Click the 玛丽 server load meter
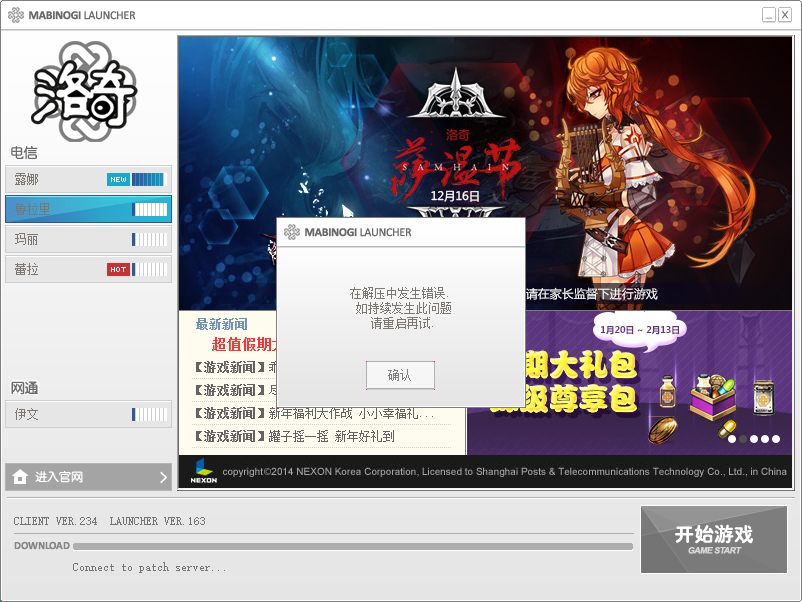 click(x=149, y=239)
